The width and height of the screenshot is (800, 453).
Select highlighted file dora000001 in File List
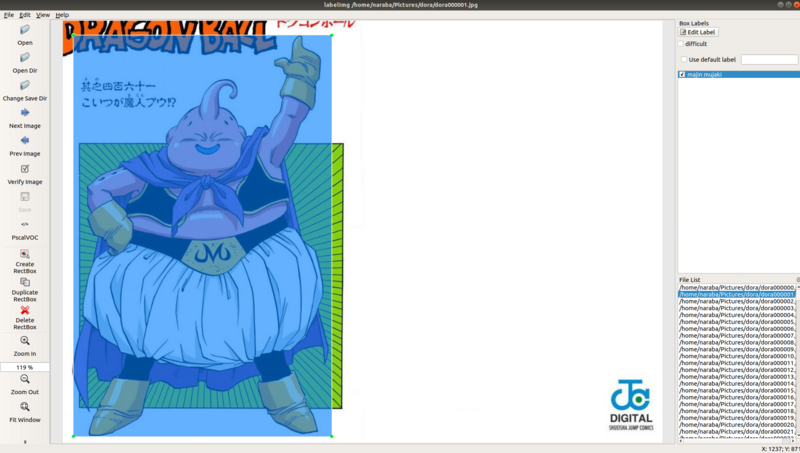click(737, 294)
